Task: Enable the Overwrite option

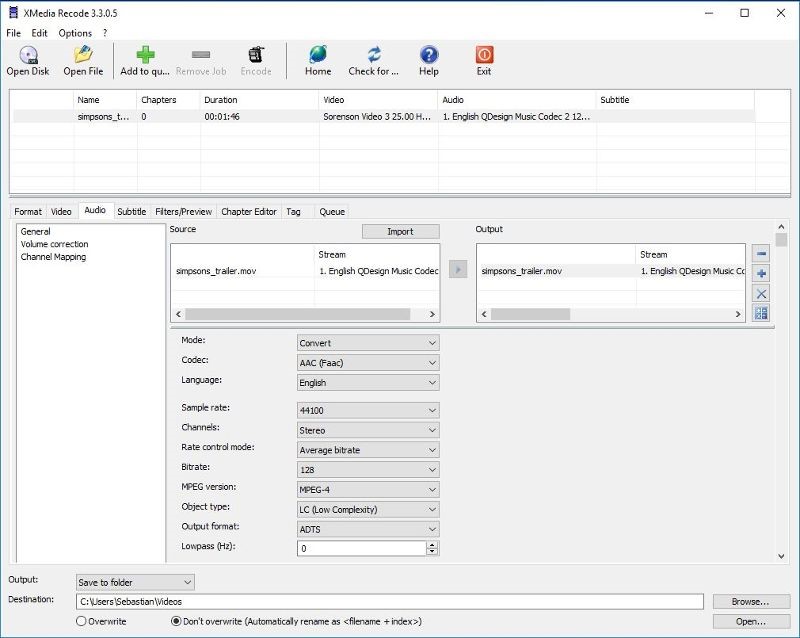Action: pos(80,621)
